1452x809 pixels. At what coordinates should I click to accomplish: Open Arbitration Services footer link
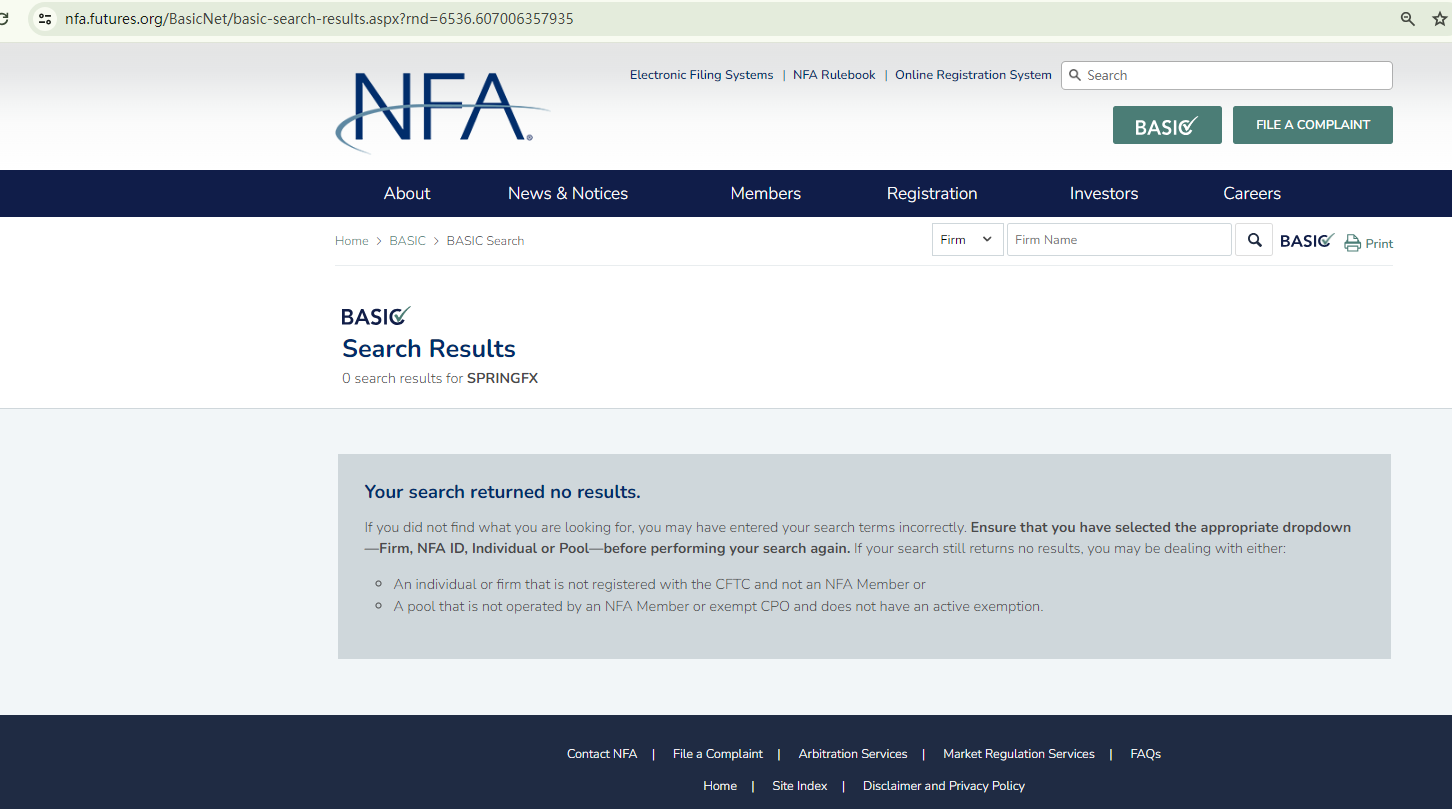point(852,754)
